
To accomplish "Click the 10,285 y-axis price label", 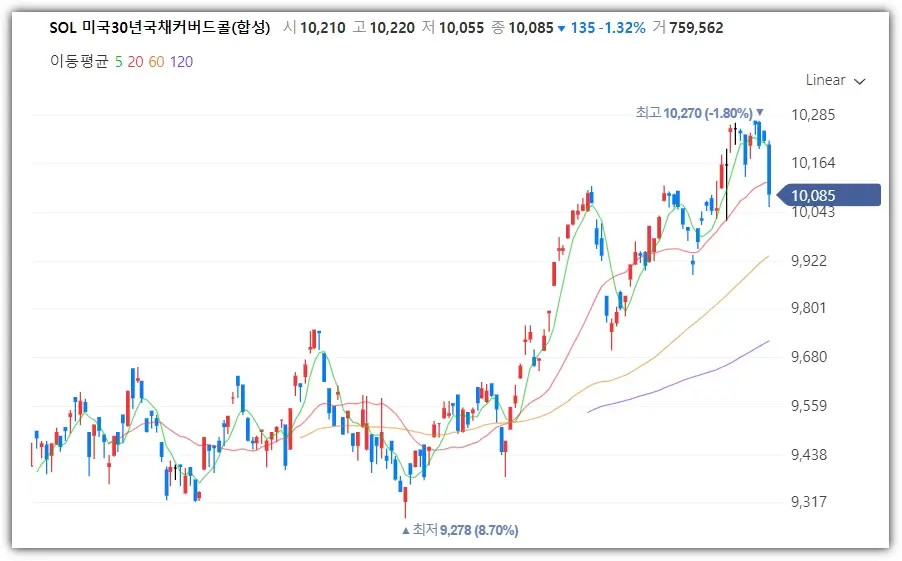I will tap(811, 115).
